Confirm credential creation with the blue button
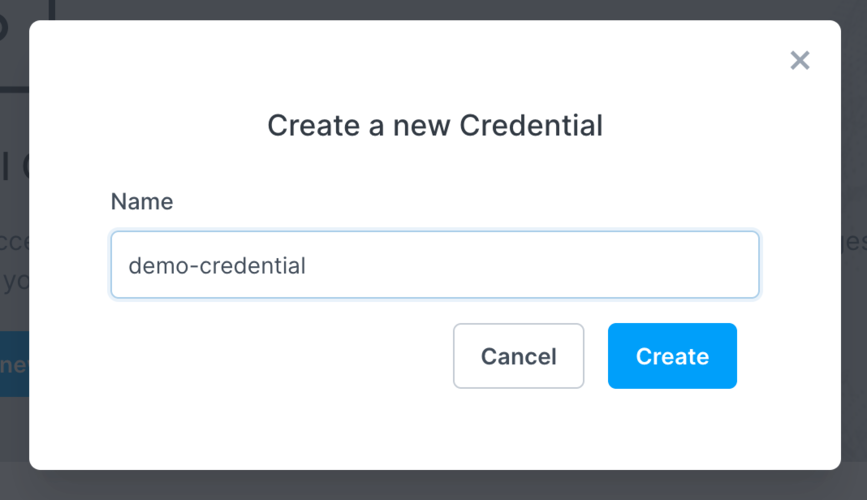867x500 pixels. (672, 356)
